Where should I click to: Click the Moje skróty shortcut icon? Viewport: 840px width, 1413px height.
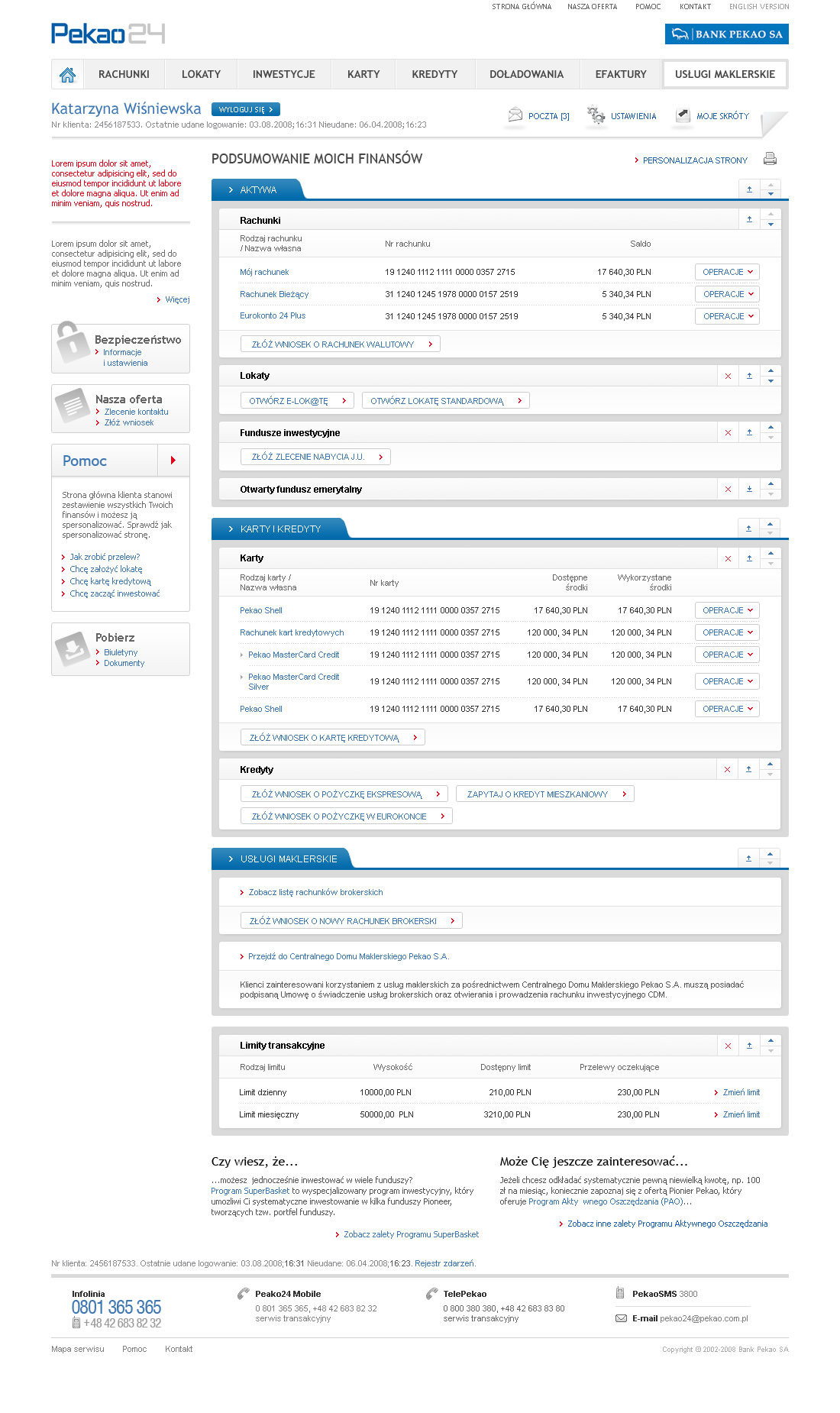coord(682,115)
